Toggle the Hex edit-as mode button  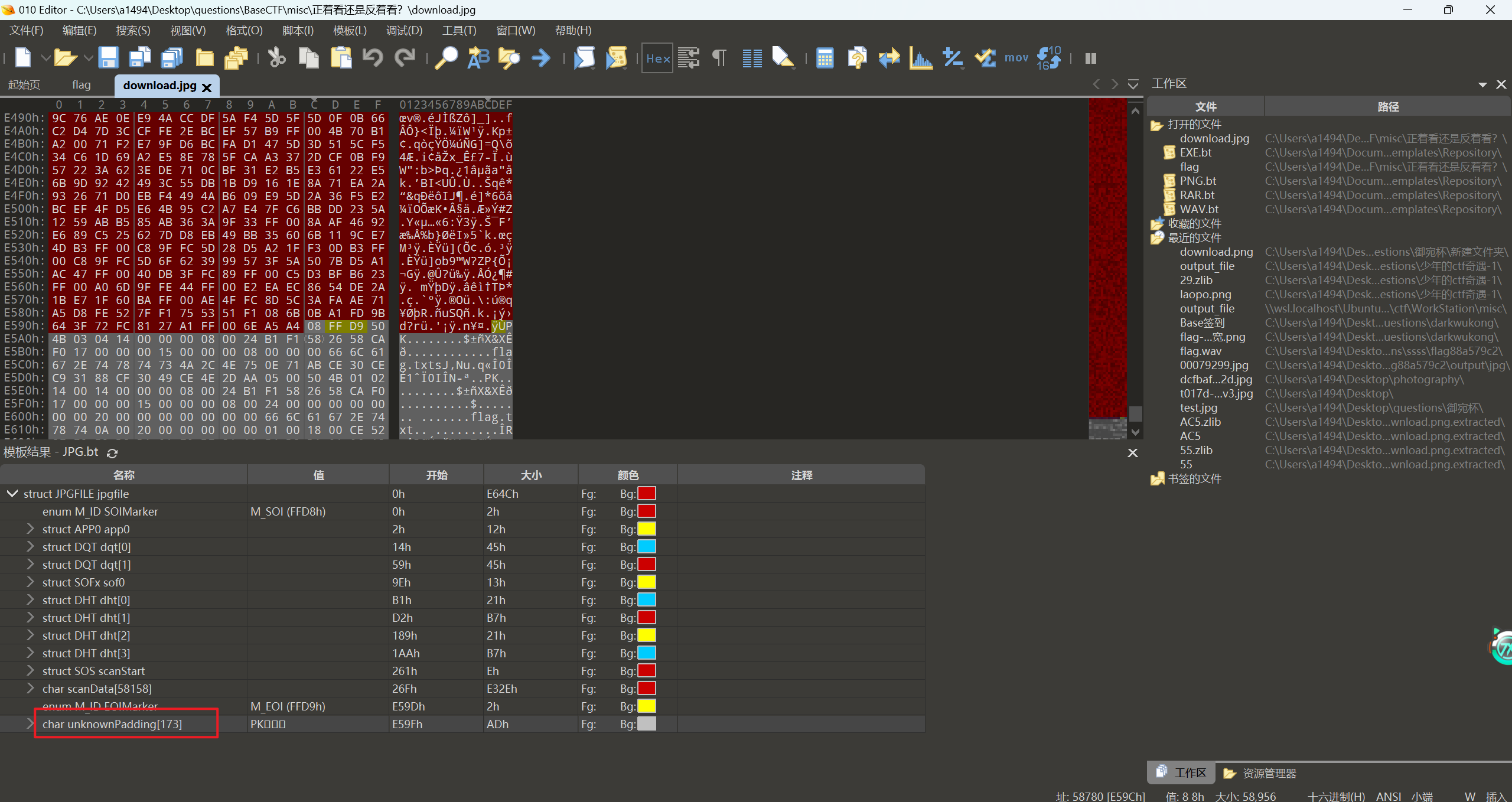pos(657,58)
